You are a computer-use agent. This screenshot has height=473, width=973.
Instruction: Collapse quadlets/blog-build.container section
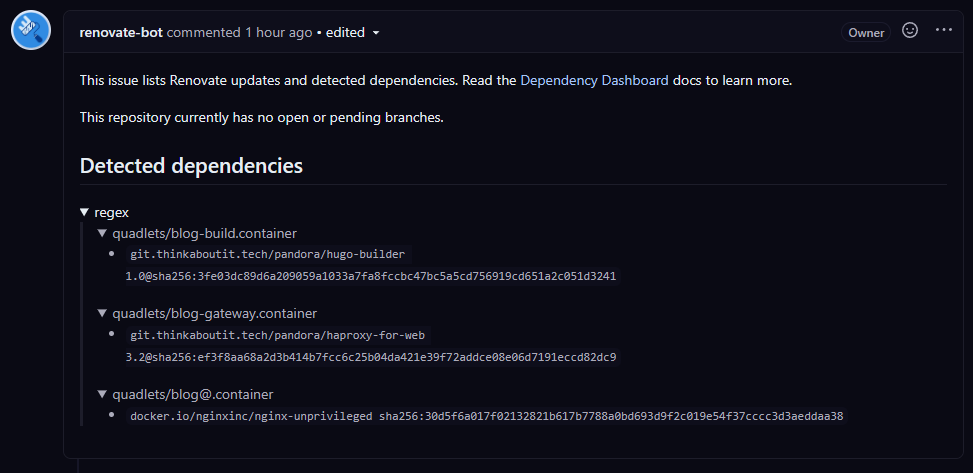pyautogui.click(x=197, y=233)
